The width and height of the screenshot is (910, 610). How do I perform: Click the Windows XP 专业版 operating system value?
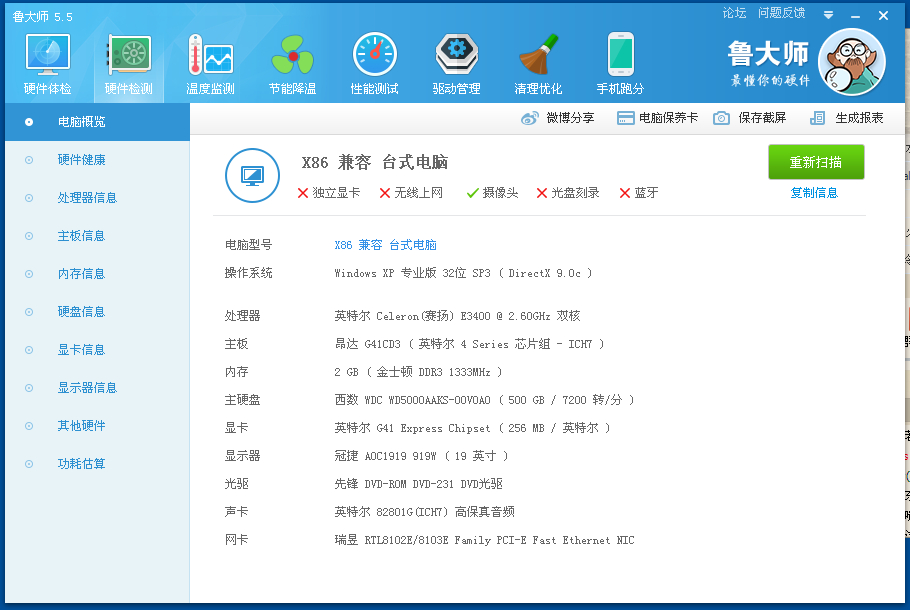point(463,273)
